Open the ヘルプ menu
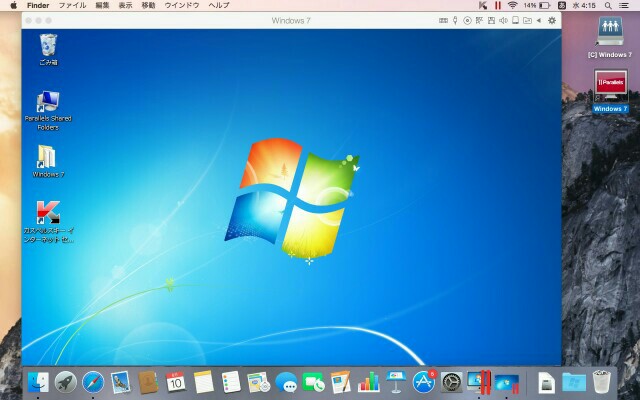Screen dimensions: 640x400 point(219,5)
